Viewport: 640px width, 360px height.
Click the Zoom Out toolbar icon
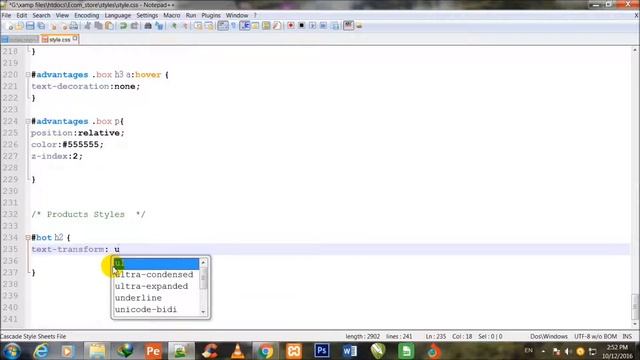click(184, 26)
